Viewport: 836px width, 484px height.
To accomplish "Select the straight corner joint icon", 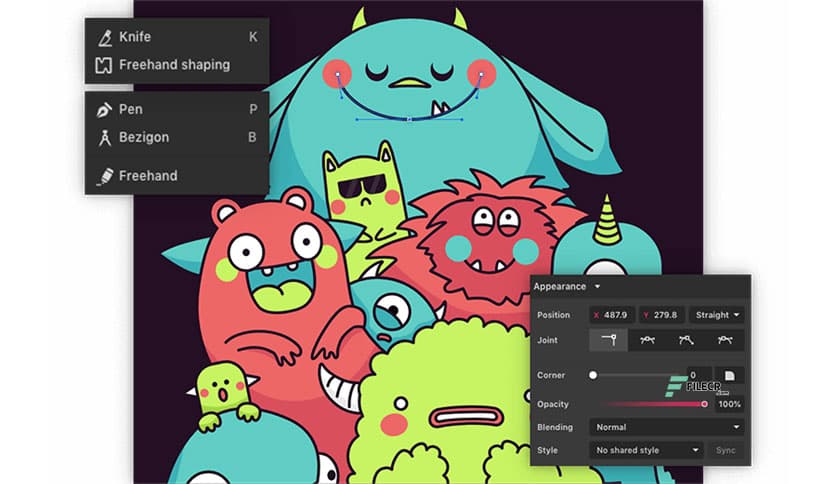I will click(608, 340).
